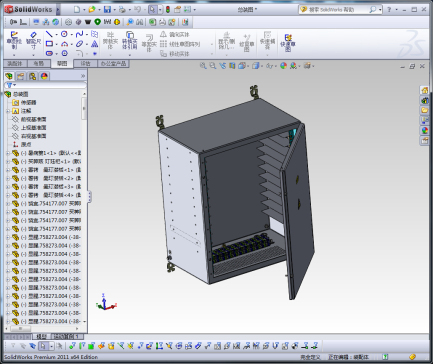This screenshot has width=433, height=364.
Task: Click the panel collapse handle beside feature tree
Action: pos(89,196)
